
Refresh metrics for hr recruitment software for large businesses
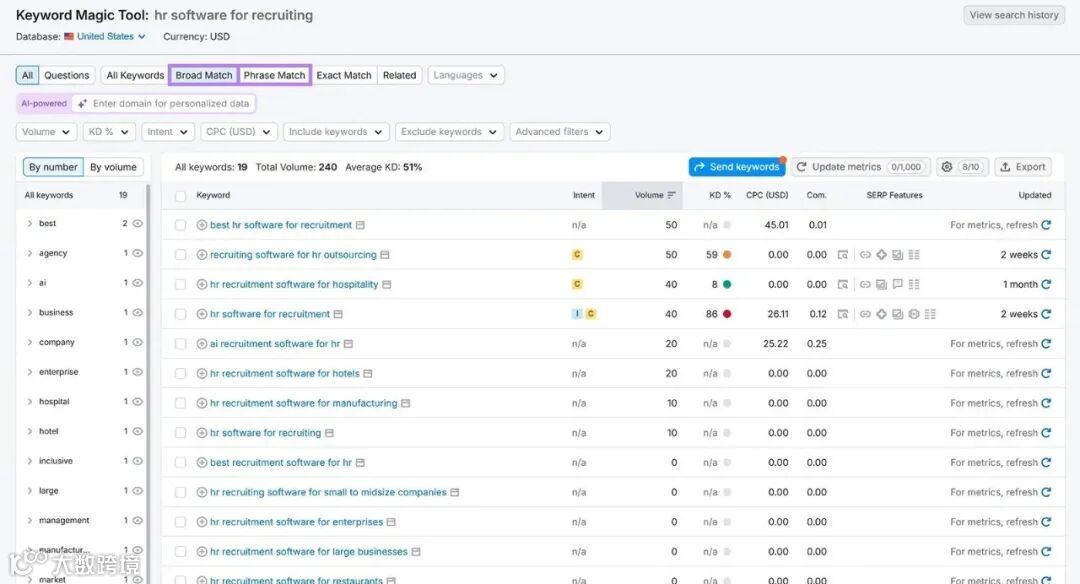click(1046, 551)
